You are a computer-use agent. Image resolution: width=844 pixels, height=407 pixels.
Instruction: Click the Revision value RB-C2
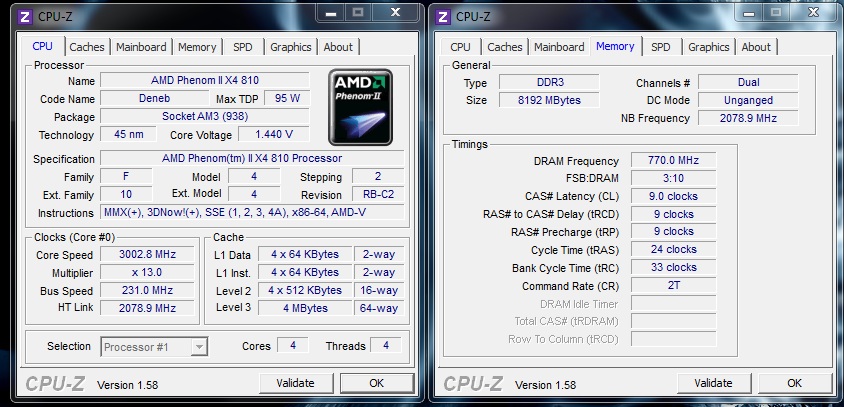378,194
